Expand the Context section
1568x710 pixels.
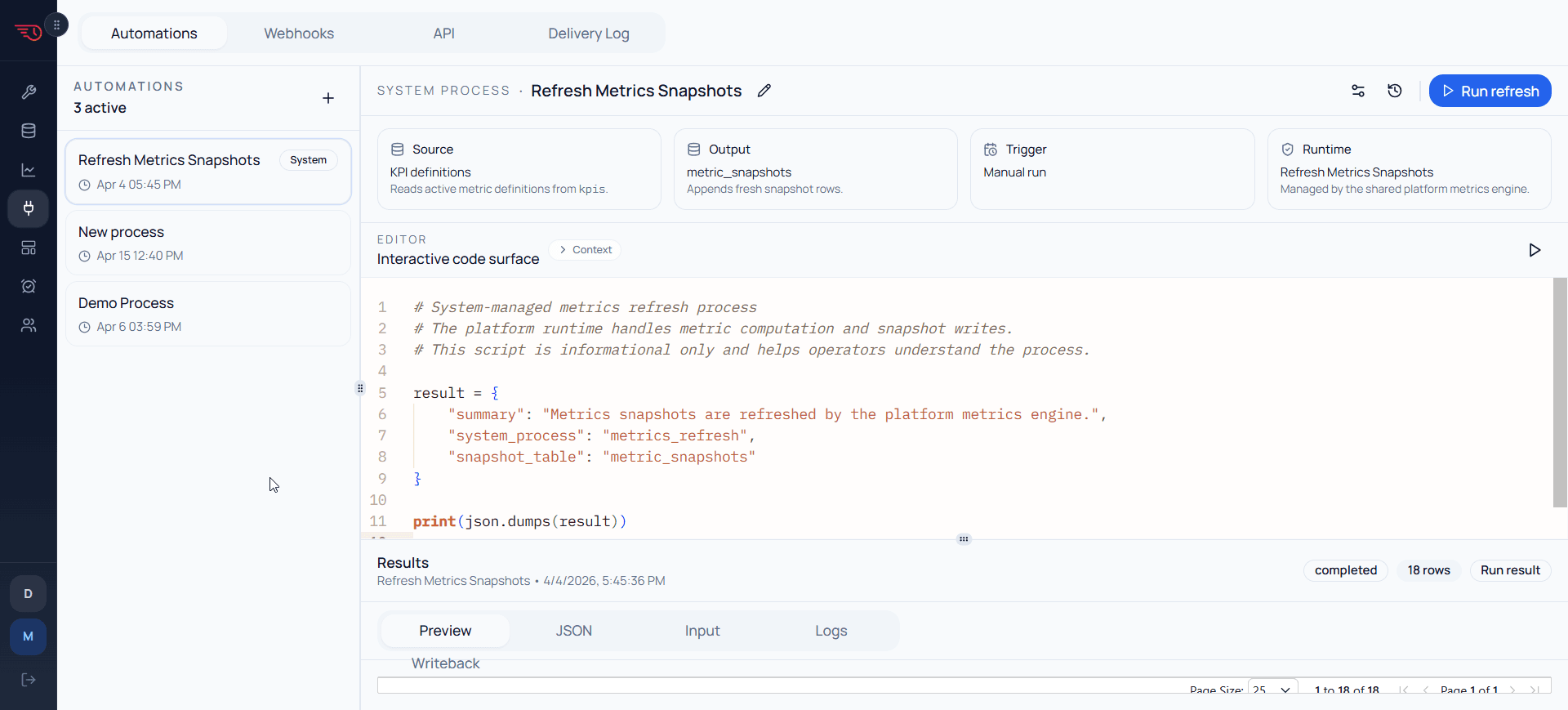pos(585,250)
